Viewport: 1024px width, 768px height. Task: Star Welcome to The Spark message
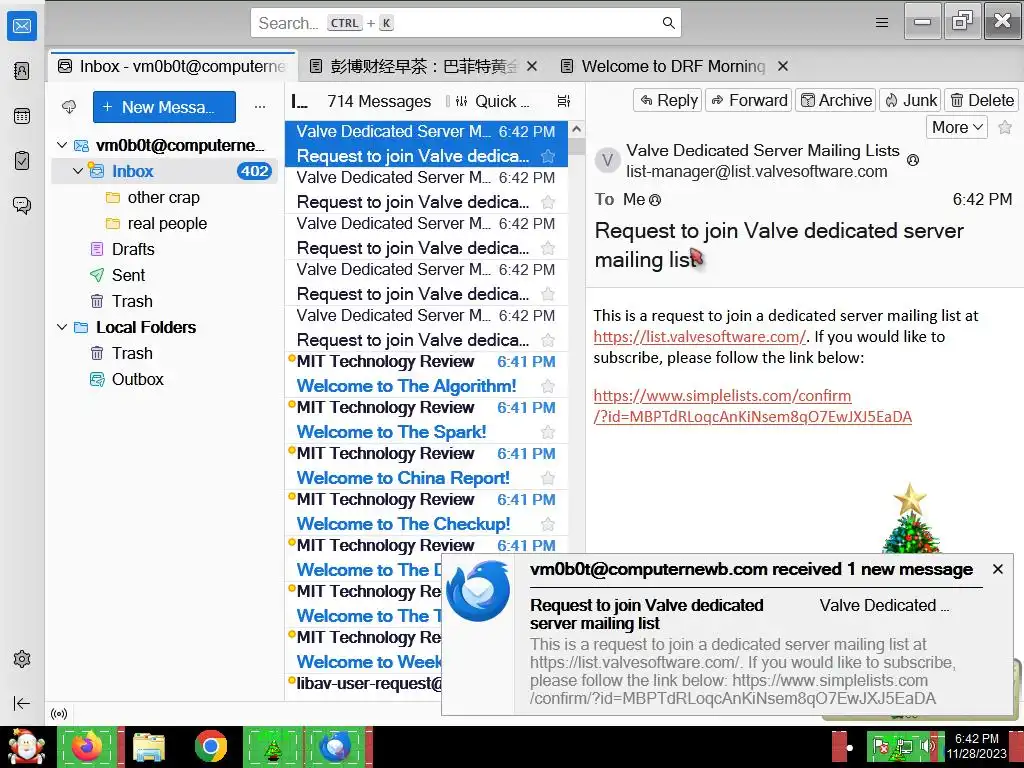(548, 432)
